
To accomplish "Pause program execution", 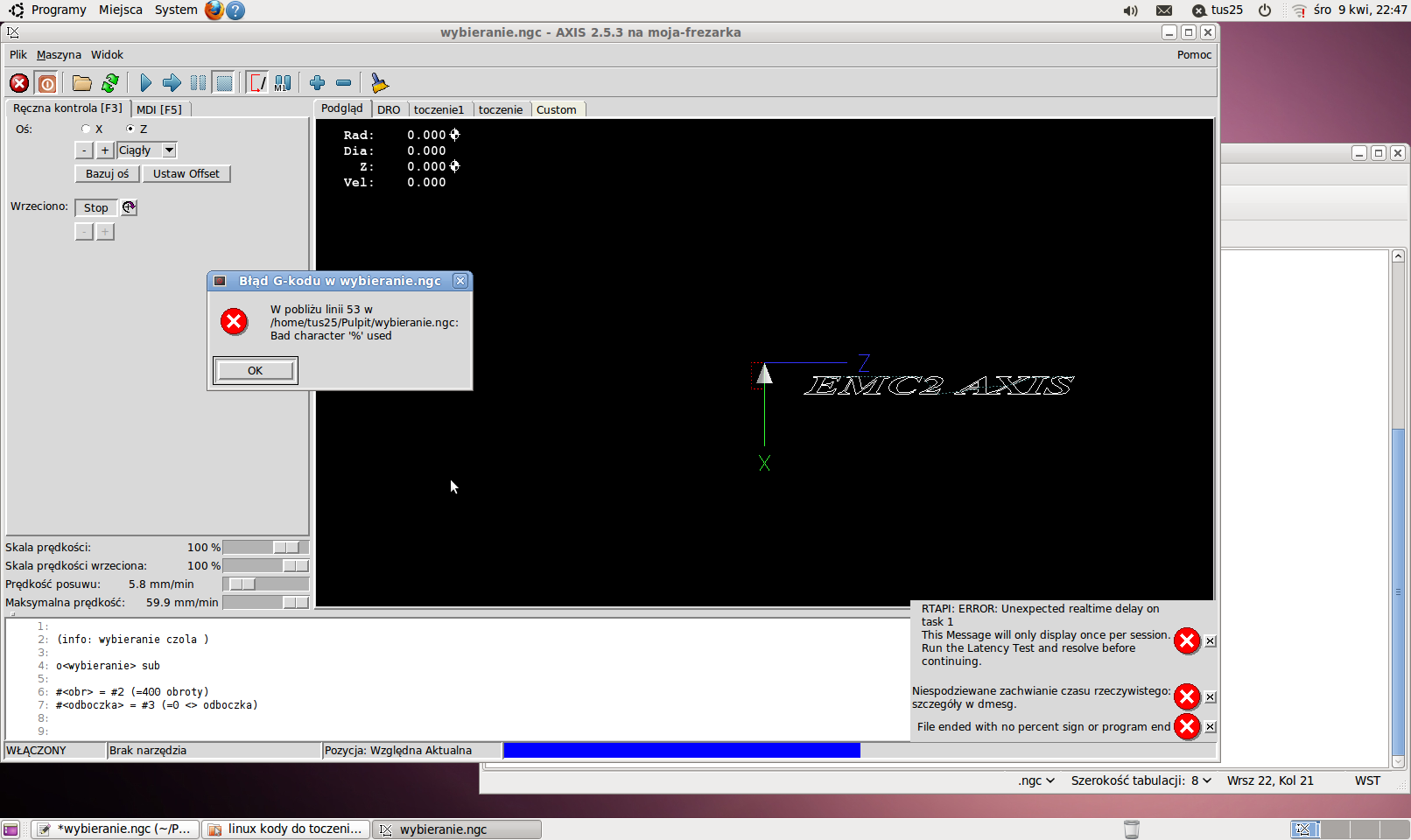I will point(199,83).
